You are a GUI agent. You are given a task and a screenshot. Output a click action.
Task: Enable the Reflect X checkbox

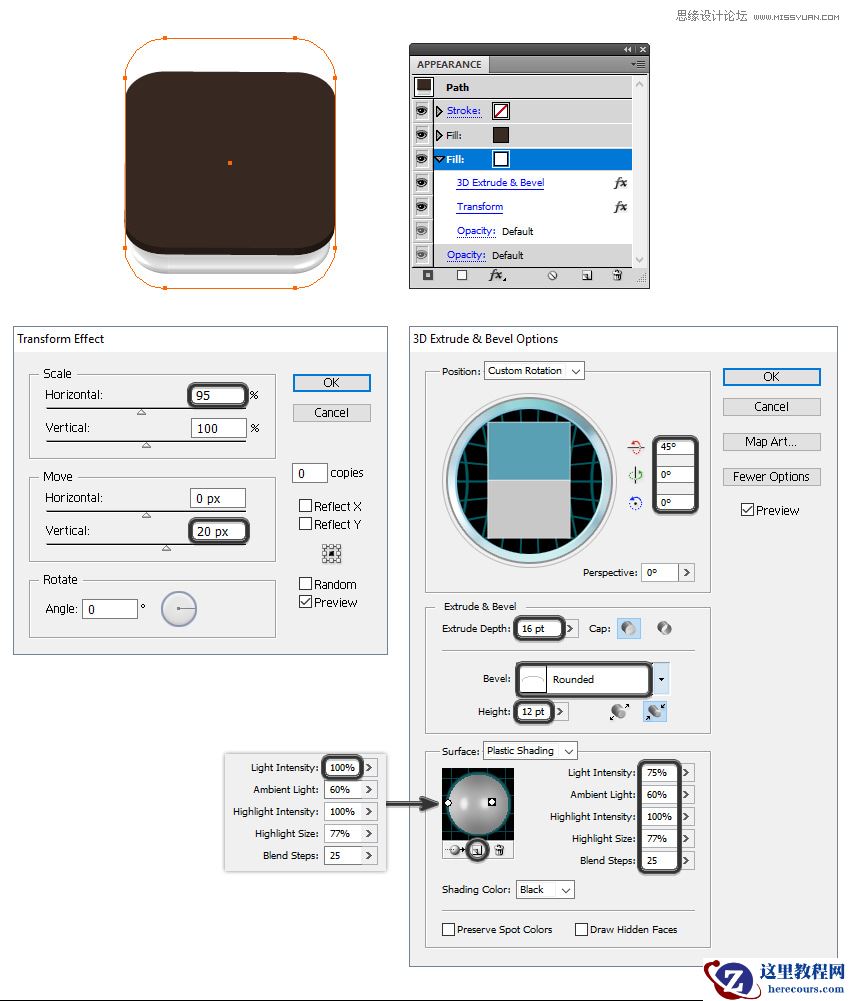(305, 506)
